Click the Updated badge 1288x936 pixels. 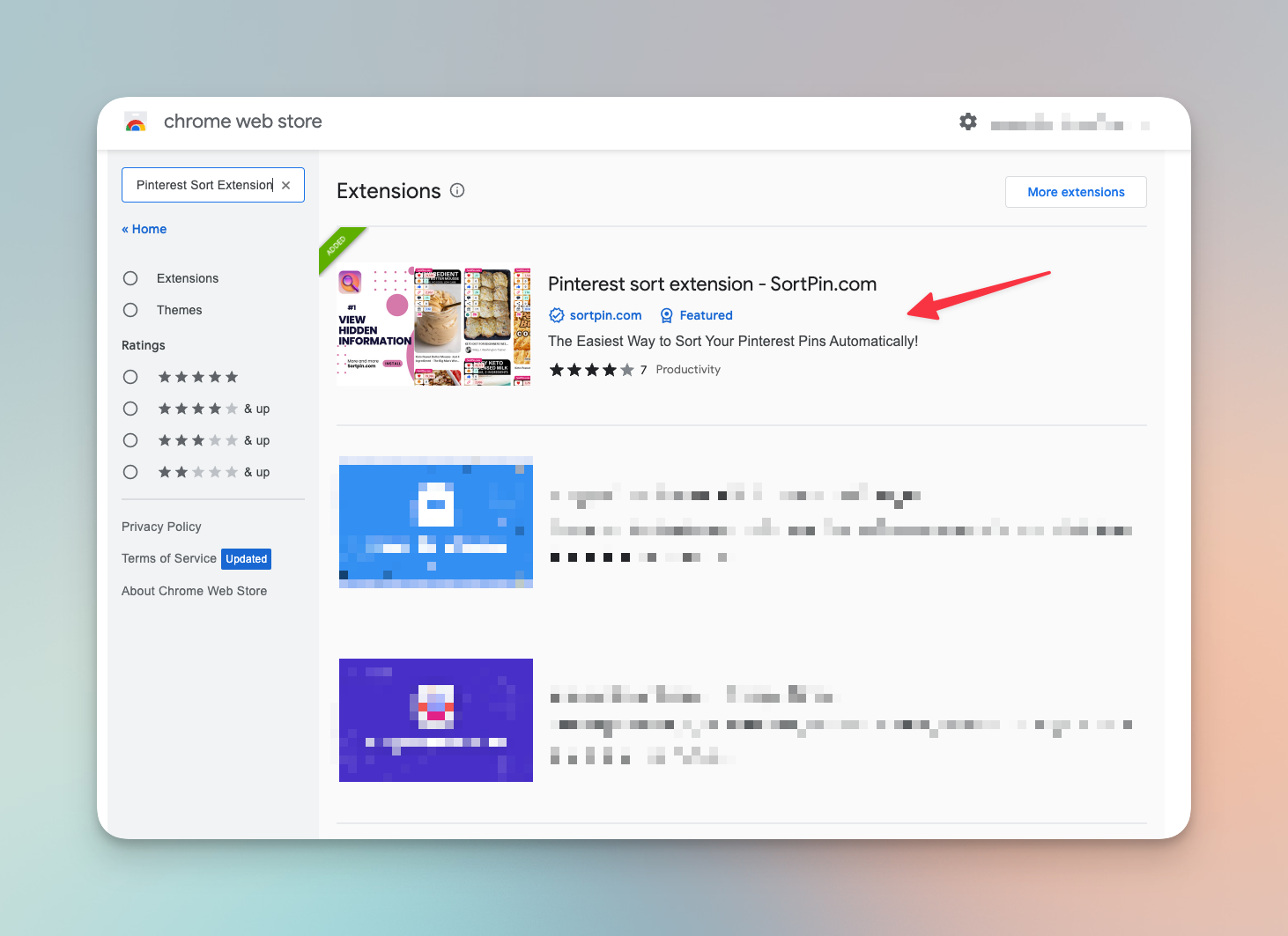[x=246, y=559]
